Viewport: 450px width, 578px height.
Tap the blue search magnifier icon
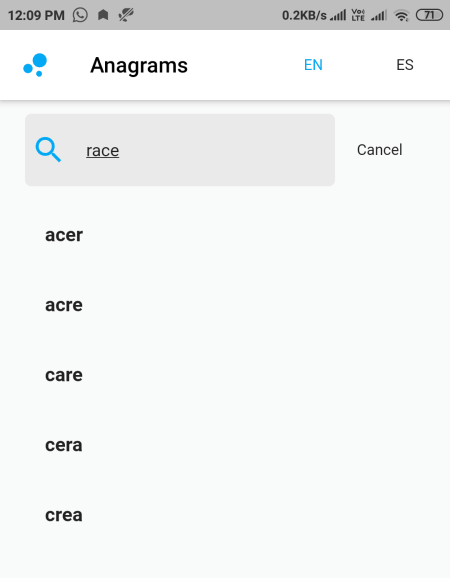pos(48,150)
